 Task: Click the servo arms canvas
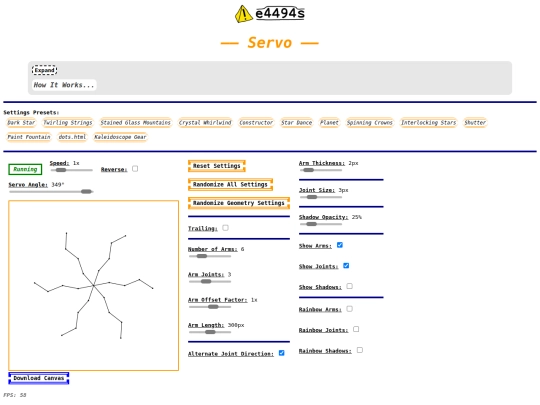pyautogui.click(x=94, y=285)
